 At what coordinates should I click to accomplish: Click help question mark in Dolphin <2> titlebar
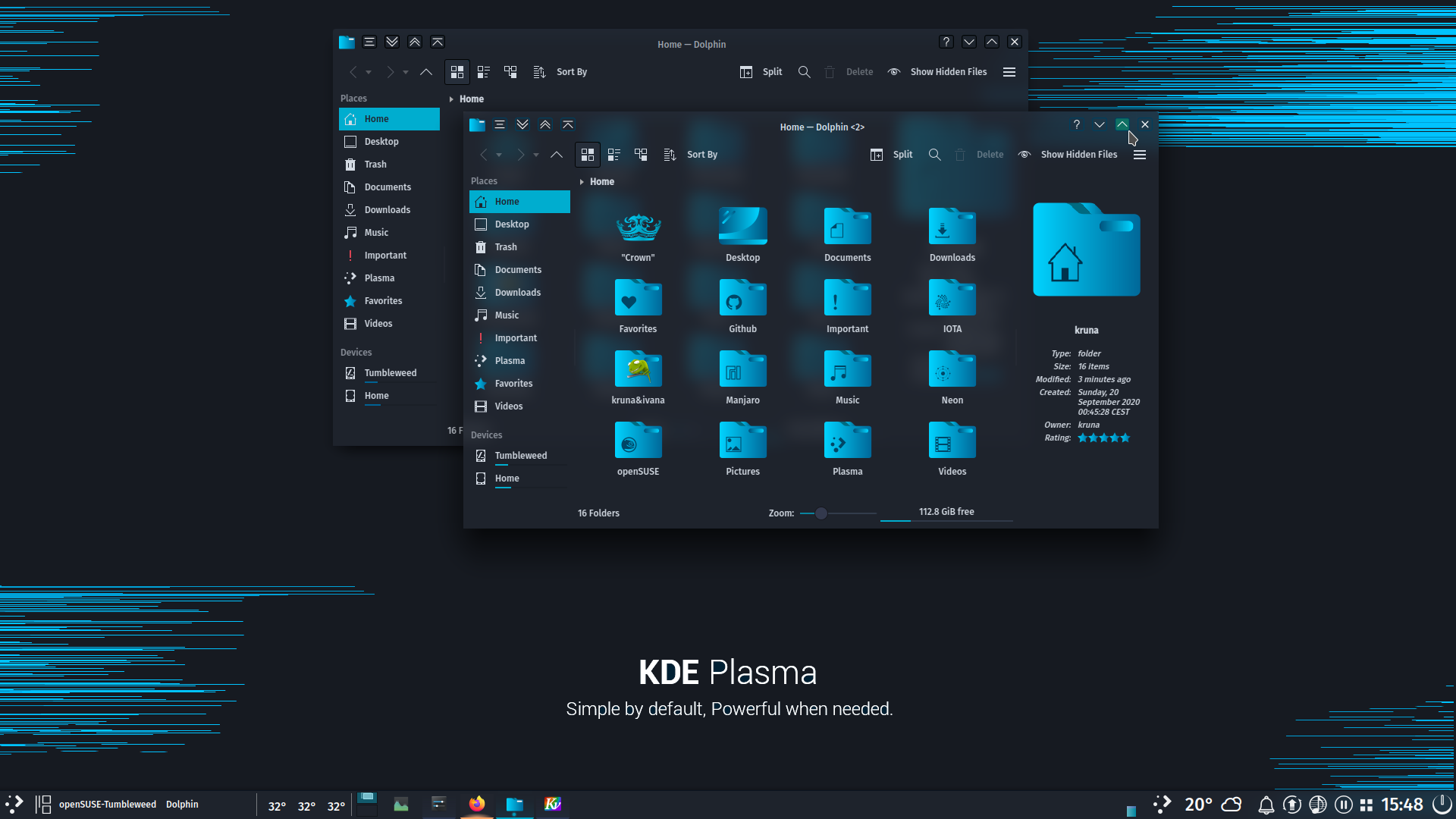pyautogui.click(x=1077, y=125)
